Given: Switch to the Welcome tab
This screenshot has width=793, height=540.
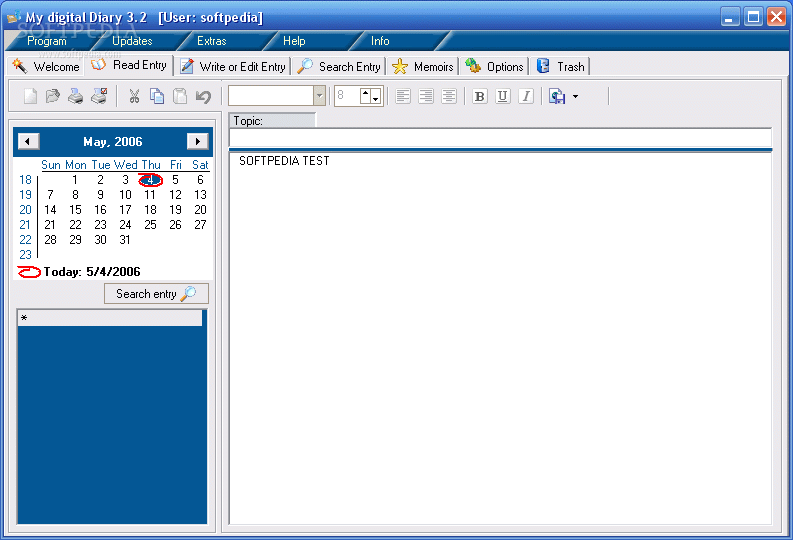Looking at the screenshot, I should 46,66.
